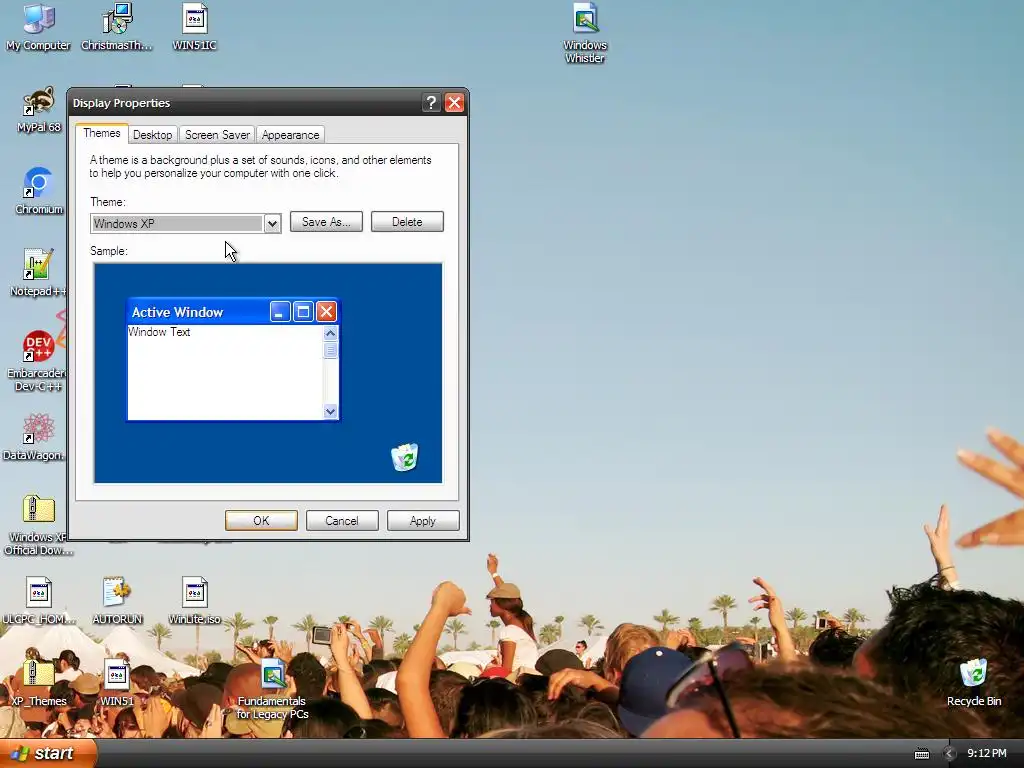Click the sample recycle bin in preview
The width and height of the screenshot is (1024, 768).
405,457
